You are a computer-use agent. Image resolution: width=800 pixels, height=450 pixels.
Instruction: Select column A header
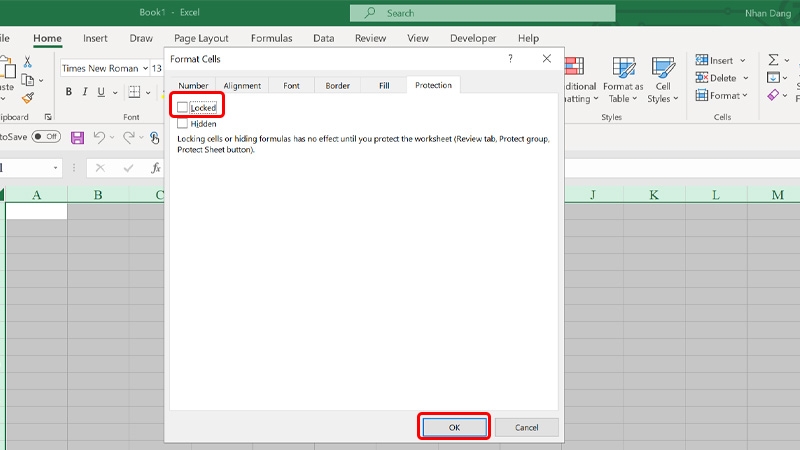pyautogui.click(x=36, y=195)
